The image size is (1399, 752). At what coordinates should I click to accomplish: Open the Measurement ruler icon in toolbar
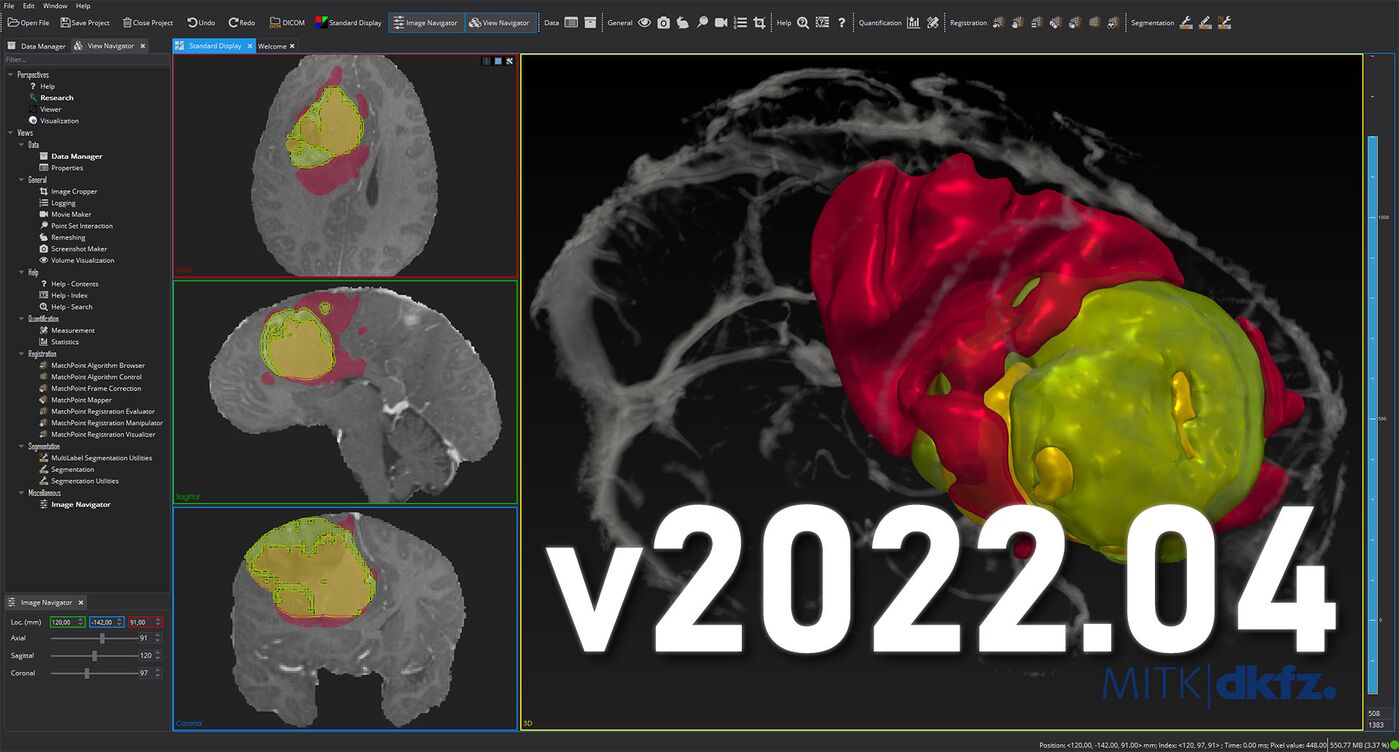click(932, 22)
